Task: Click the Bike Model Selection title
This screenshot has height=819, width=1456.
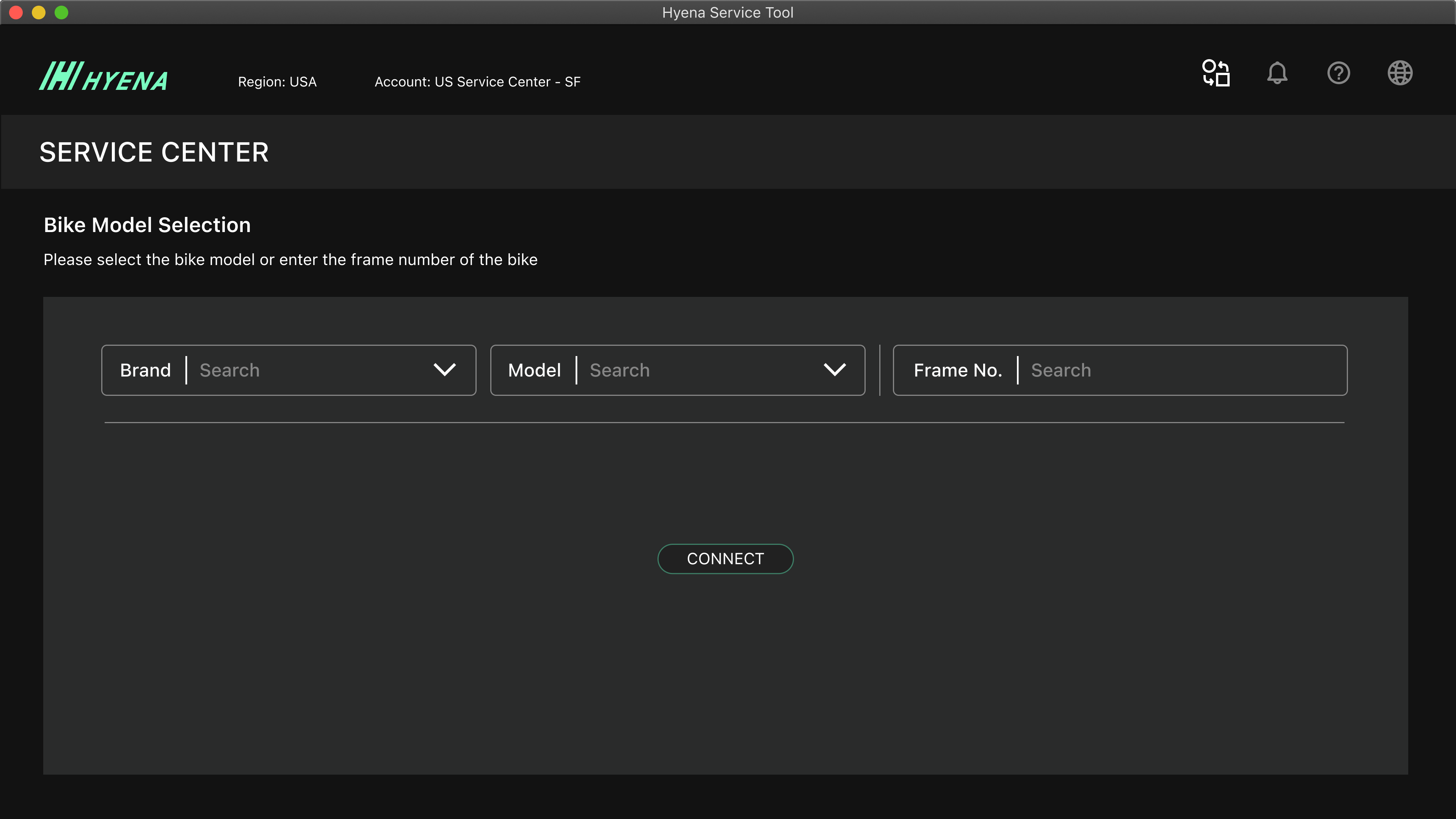Action: (147, 225)
